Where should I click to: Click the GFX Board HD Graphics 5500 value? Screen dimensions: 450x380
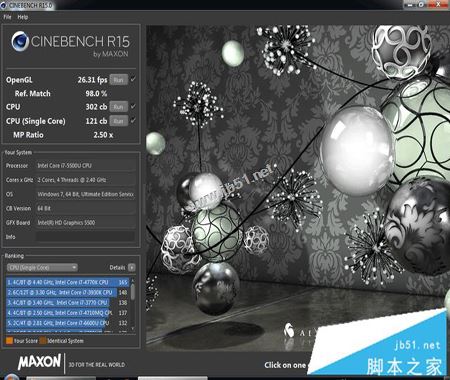(x=85, y=222)
